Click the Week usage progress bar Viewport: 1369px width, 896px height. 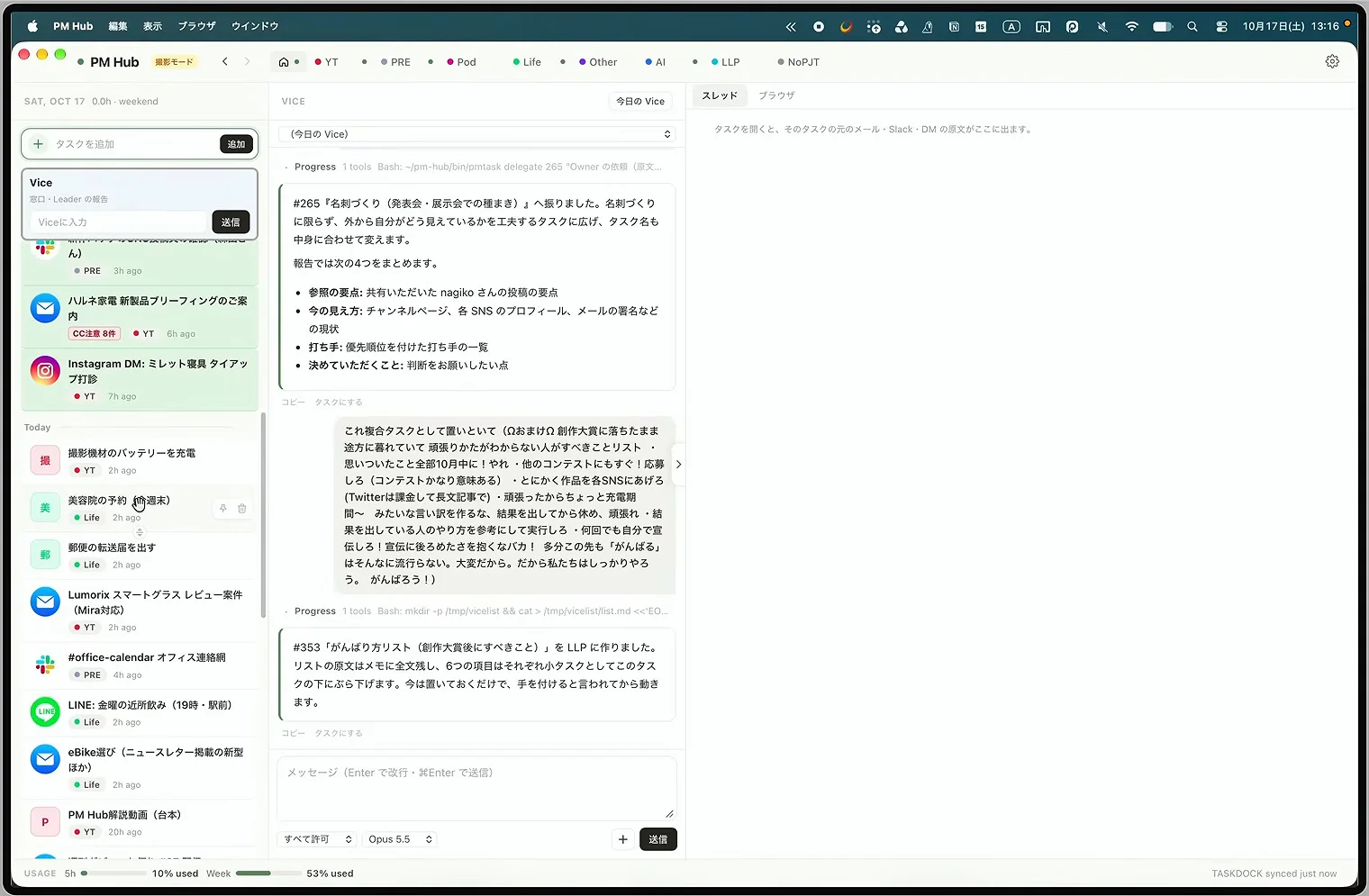click(268, 873)
